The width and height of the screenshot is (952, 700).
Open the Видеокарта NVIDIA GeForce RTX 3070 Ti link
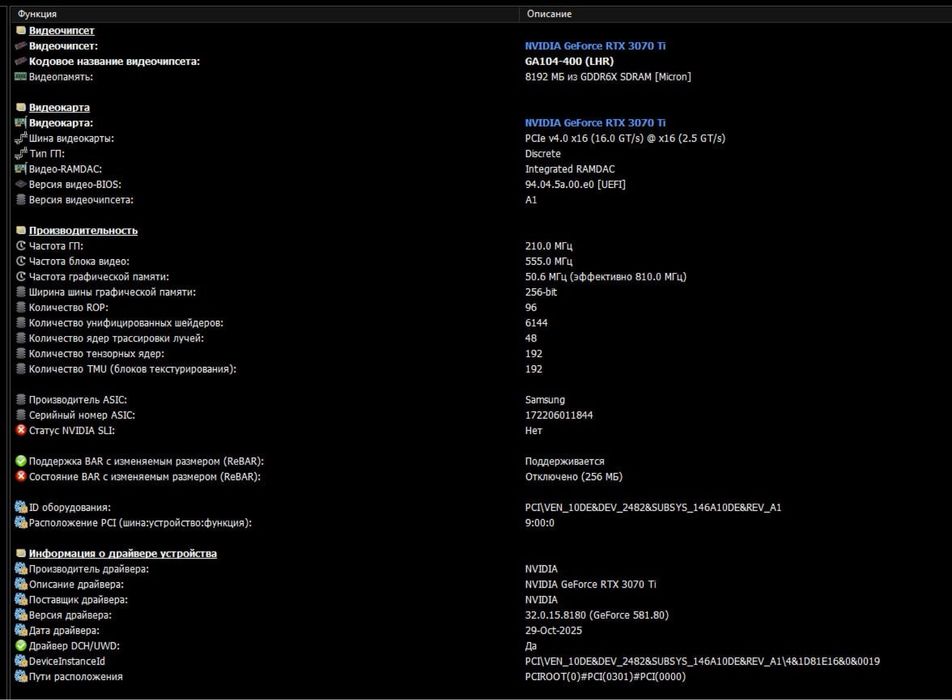click(595, 123)
